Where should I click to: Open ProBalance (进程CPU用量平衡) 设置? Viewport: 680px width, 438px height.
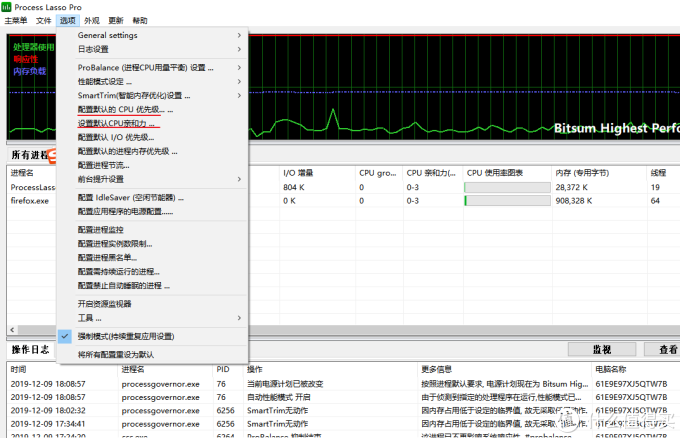(x=152, y=68)
